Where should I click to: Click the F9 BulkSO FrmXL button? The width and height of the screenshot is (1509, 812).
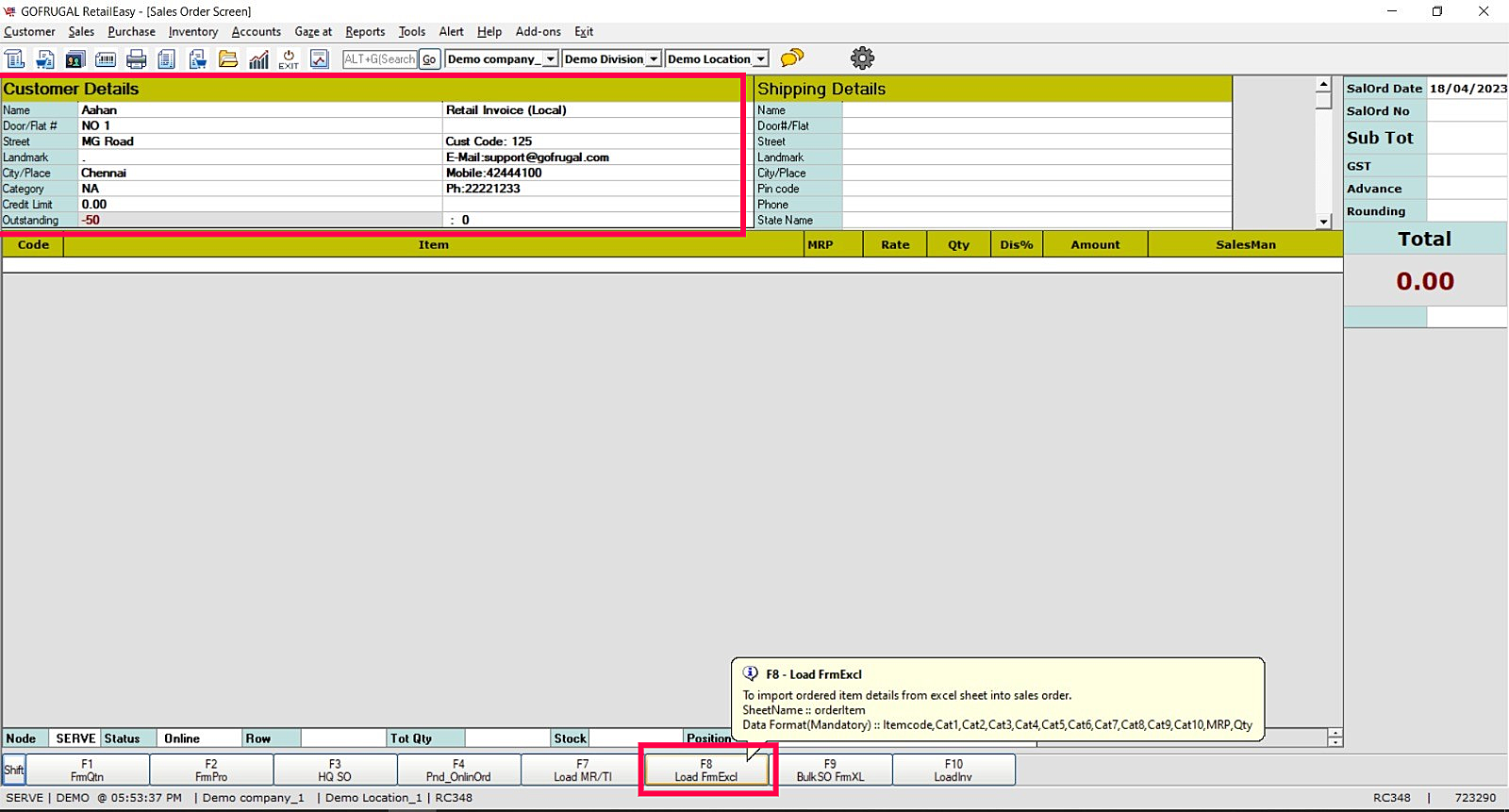(x=830, y=770)
